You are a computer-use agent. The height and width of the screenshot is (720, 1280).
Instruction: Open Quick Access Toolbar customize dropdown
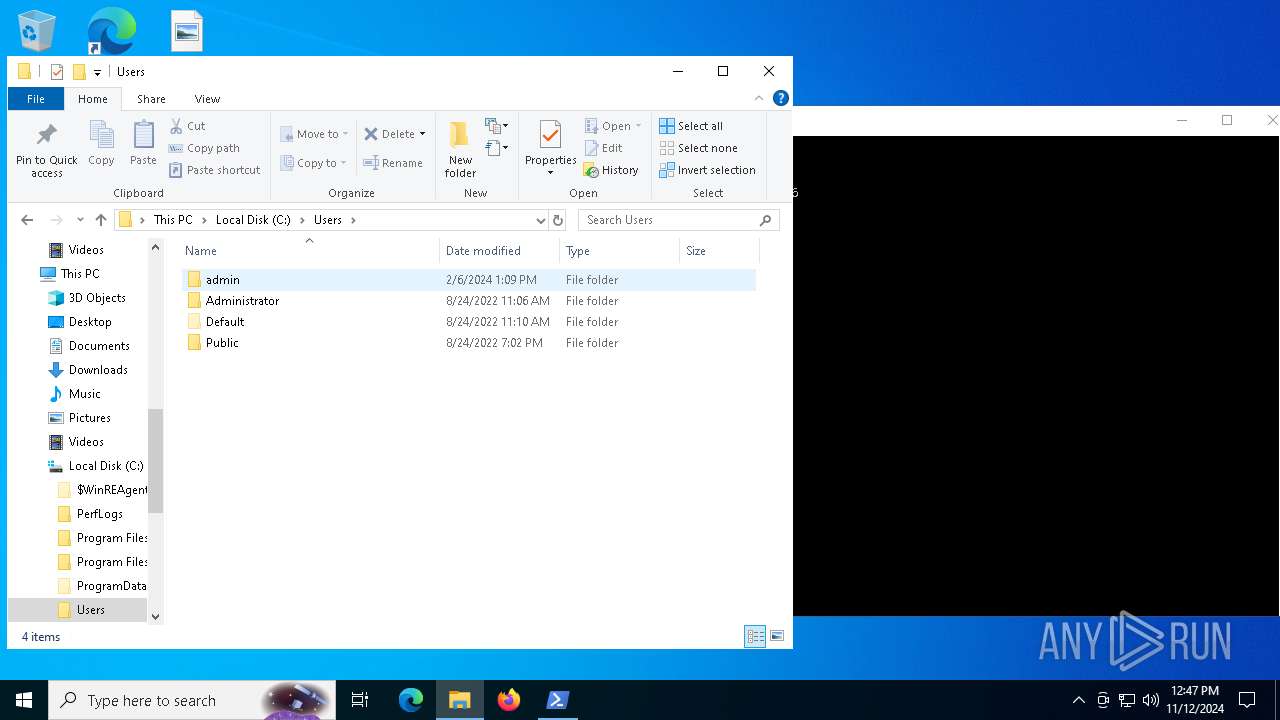coord(97,72)
